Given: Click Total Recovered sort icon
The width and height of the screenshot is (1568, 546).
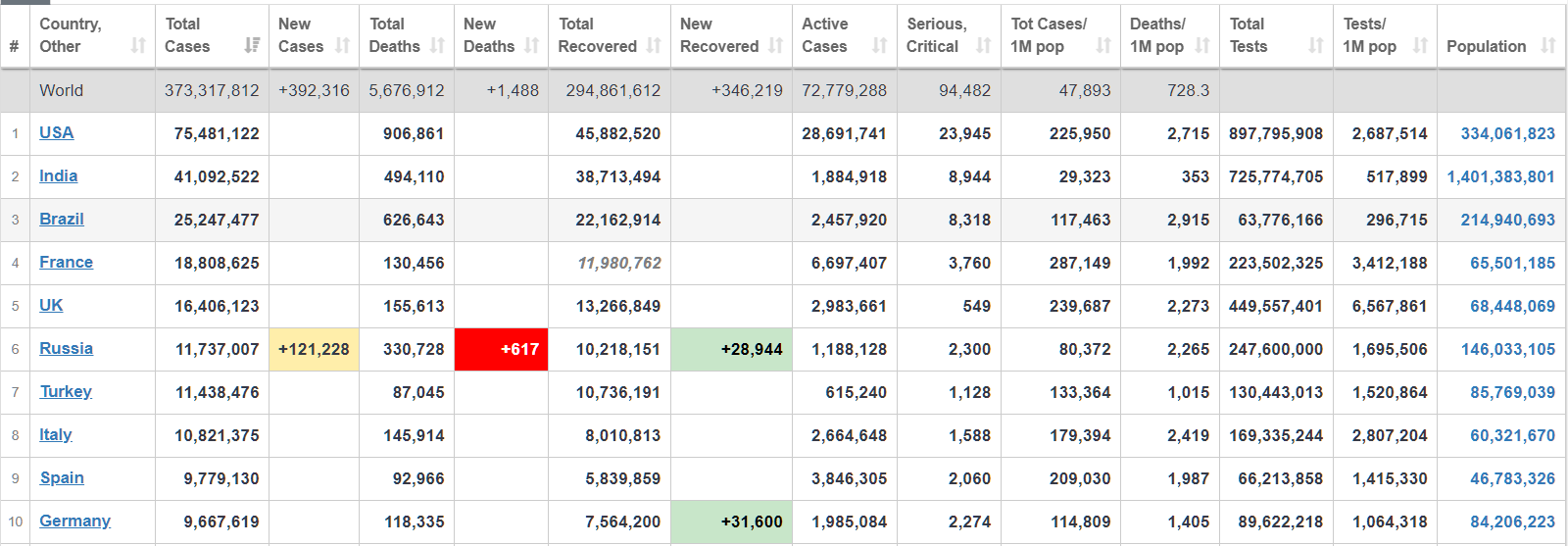Looking at the screenshot, I should pyautogui.click(x=654, y=45).
